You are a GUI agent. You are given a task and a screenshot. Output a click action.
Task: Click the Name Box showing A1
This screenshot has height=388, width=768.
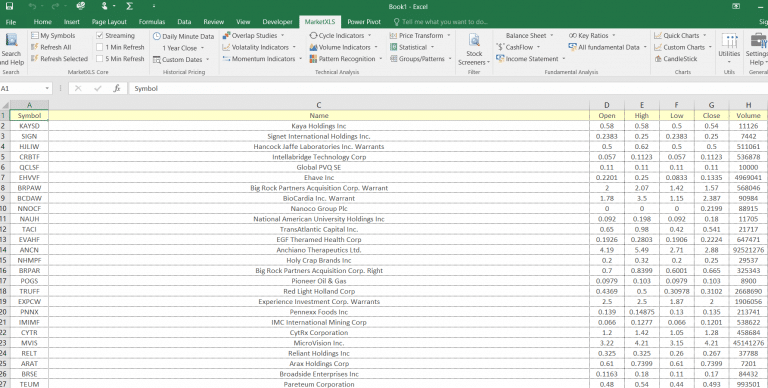tap(22, 89)
